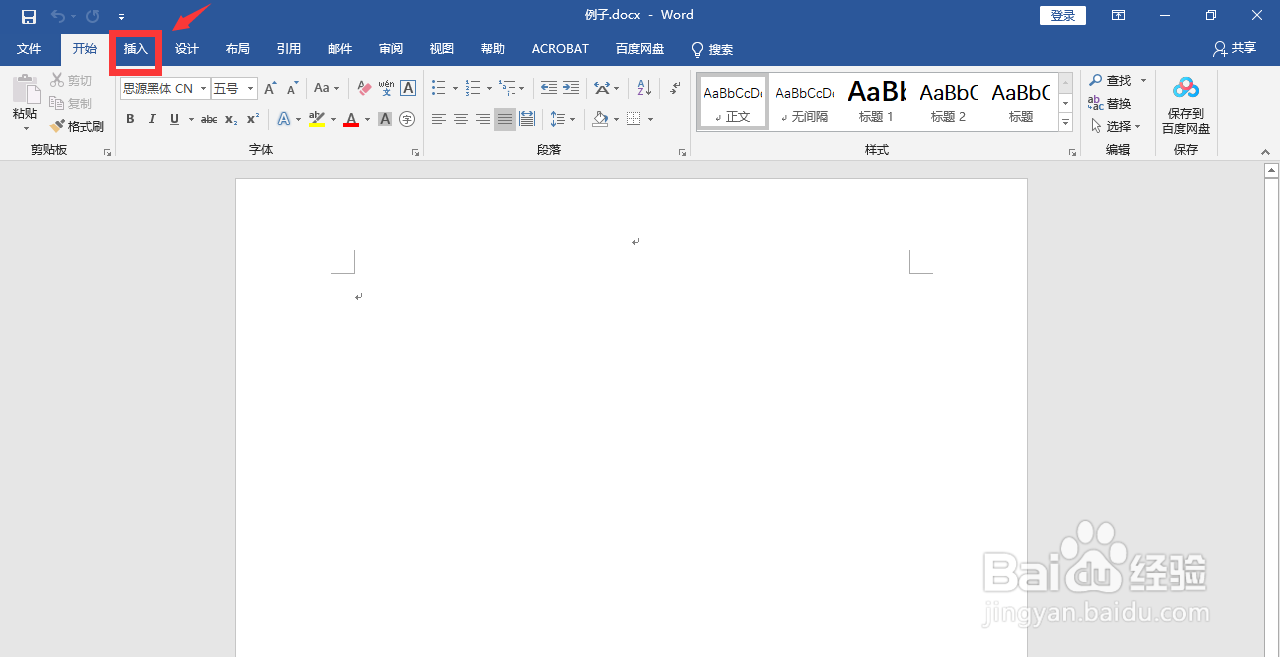Apply the 标题 1 style from the gallery
This screenshot has height=657, width=1280.
876,101
